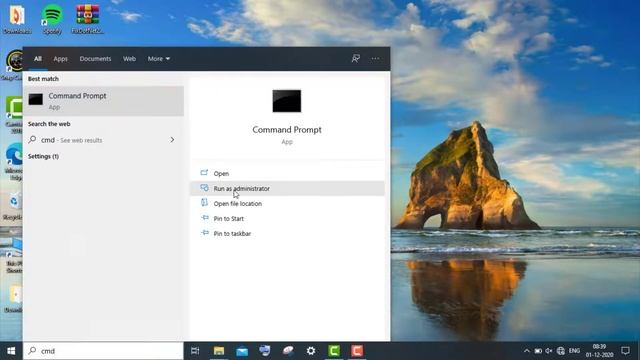Switch to the Web search tab
Image resolution: width=640 pixels, height=360 pixels.
click(x=129, y=59)
